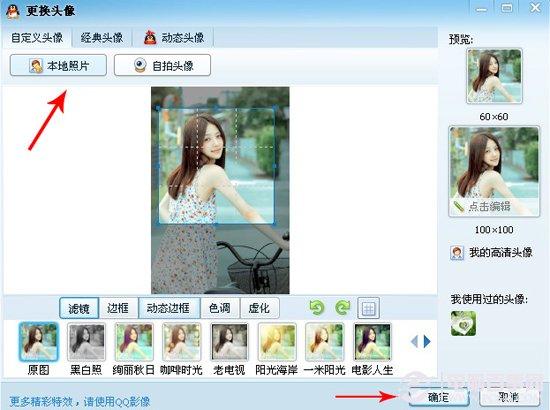
Task: Select the 虚化 effects tab
Action: coord(260,308)
